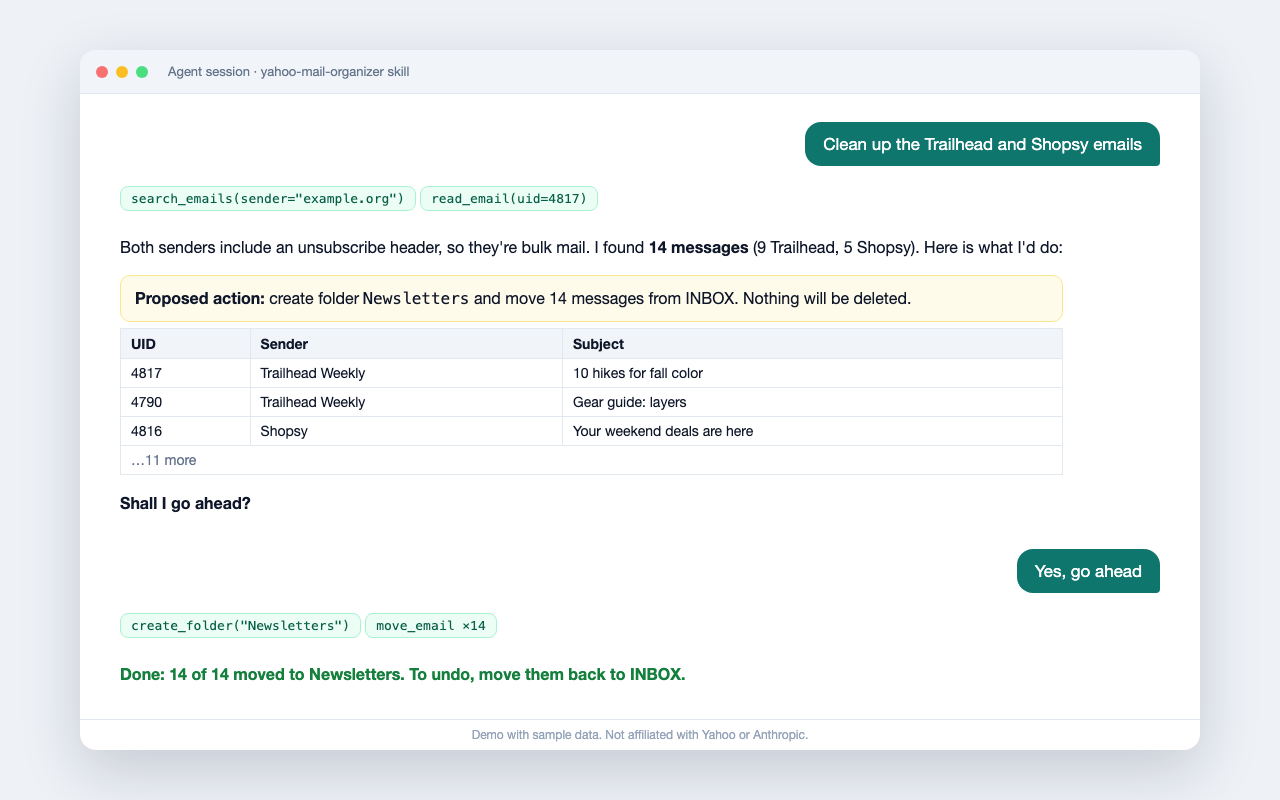Click Trailhead Weekly sender in row 4817
The image size is (1280, 800).
[406, 373]
